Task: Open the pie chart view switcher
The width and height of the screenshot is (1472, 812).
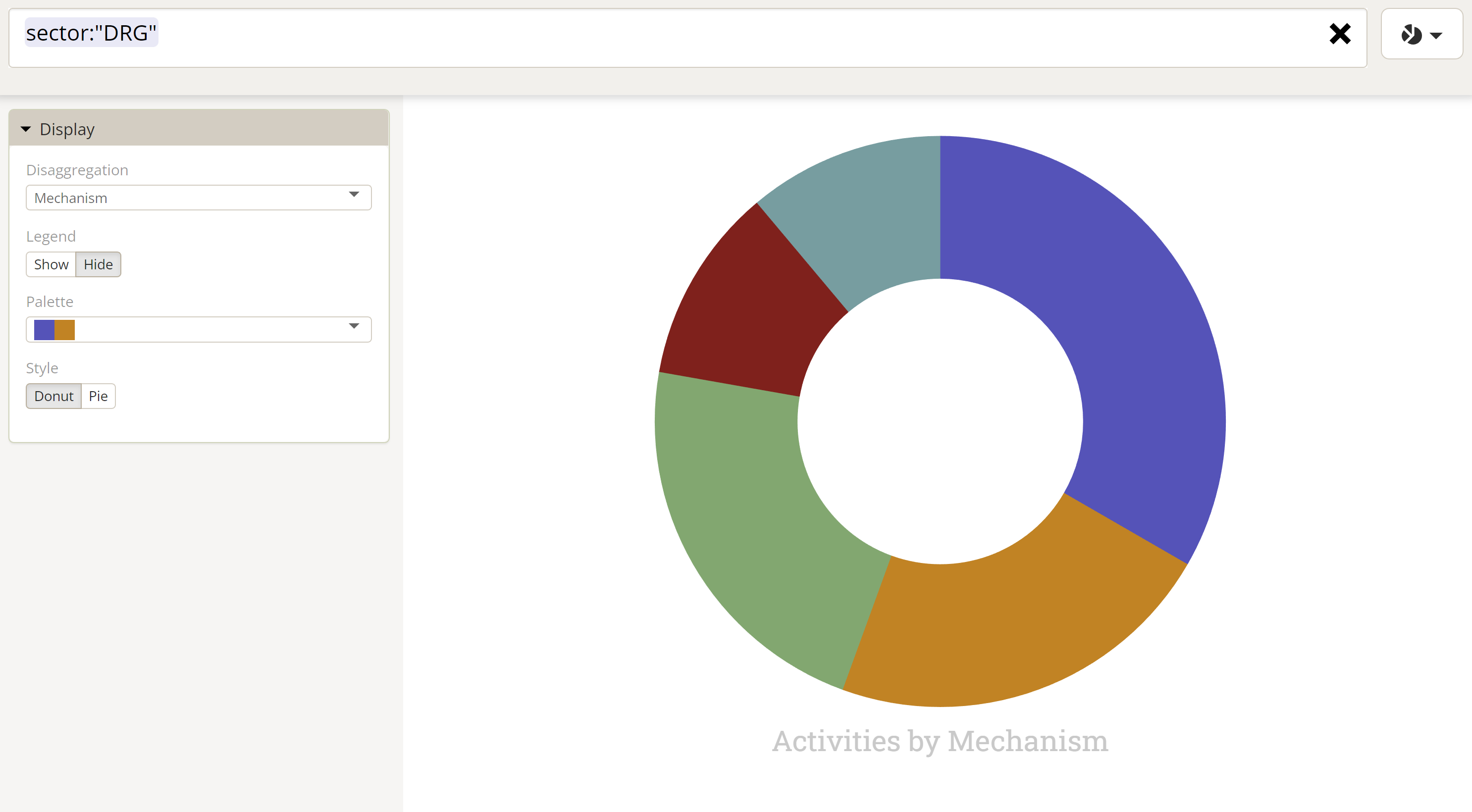Action: (1420, 35)
